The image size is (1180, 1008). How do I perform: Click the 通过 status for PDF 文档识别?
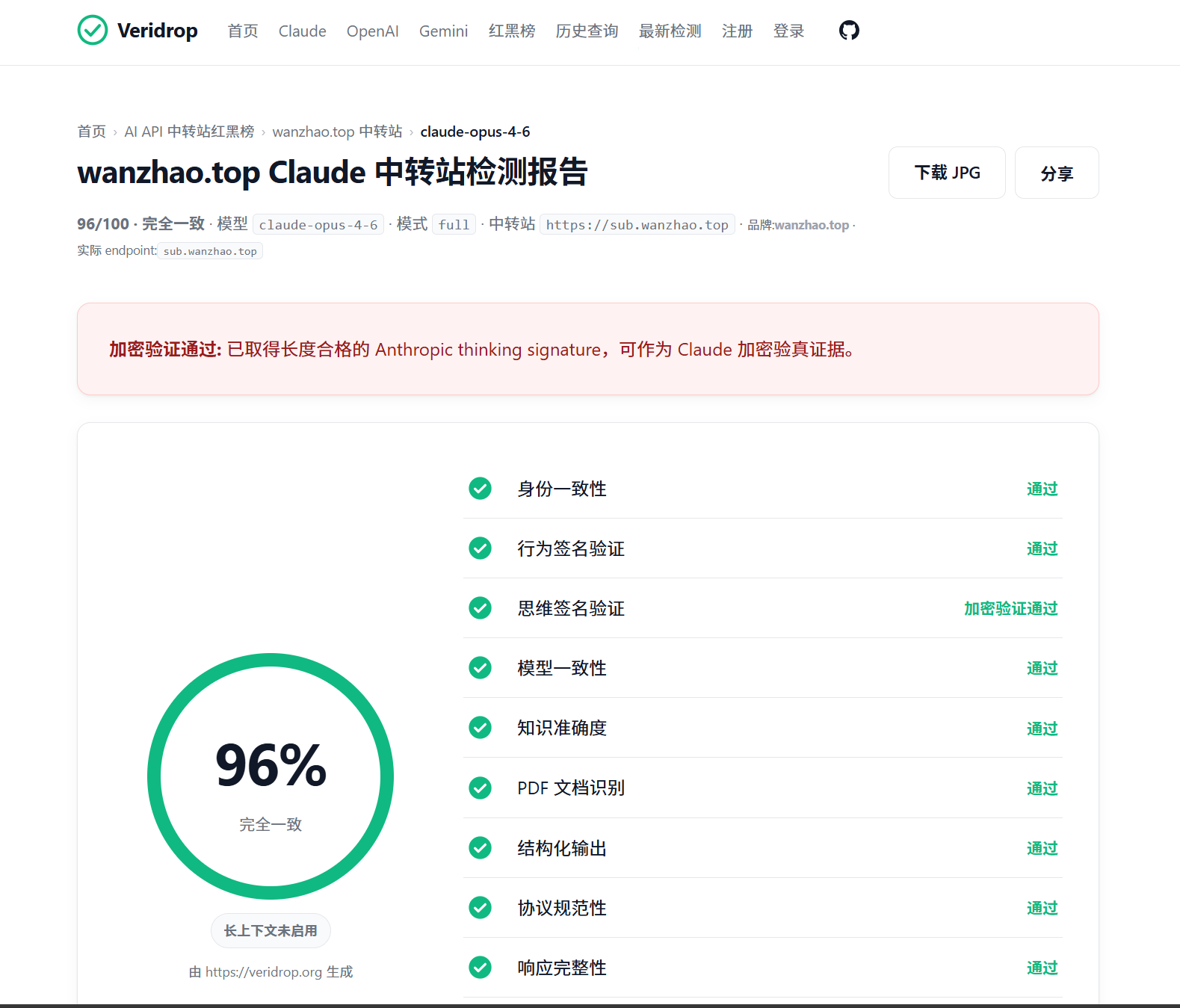pyautogui.click(x=1042, y=788)
